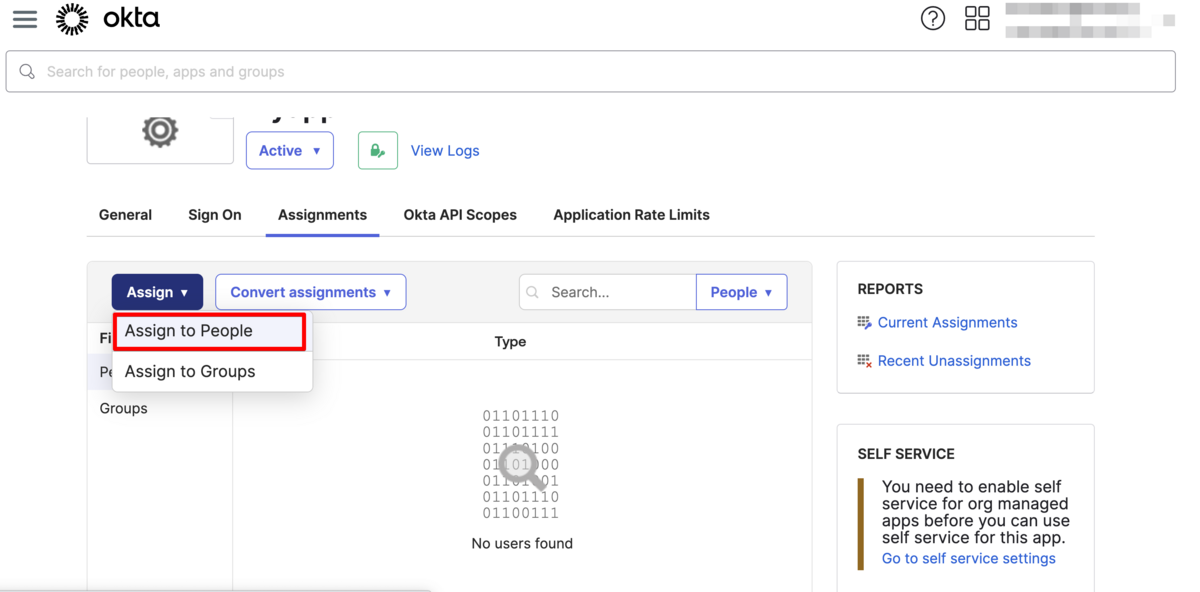Switch to the Sign On tab
Screen dimensions: 1200x592
point(215,215)
